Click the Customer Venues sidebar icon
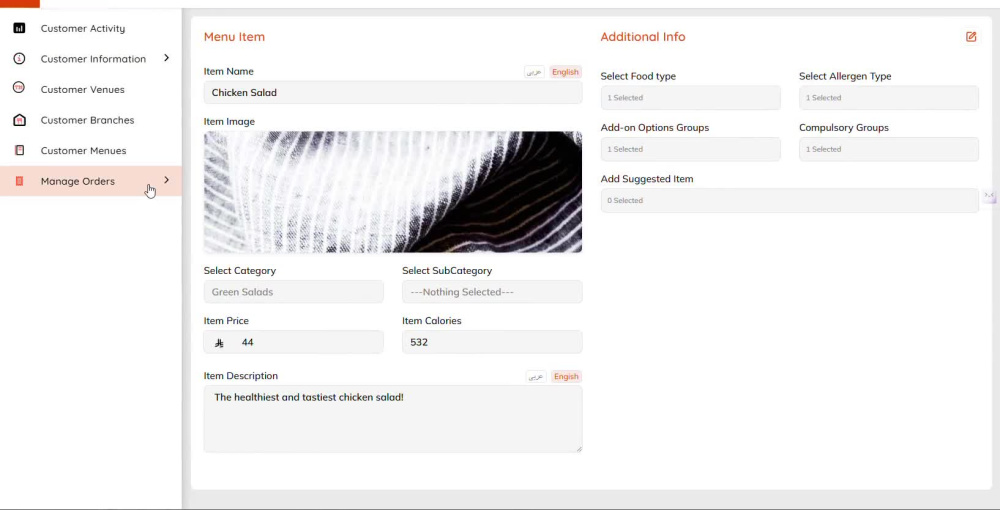The width and height of the screenshot is (1000, 510). pos(19,87)
